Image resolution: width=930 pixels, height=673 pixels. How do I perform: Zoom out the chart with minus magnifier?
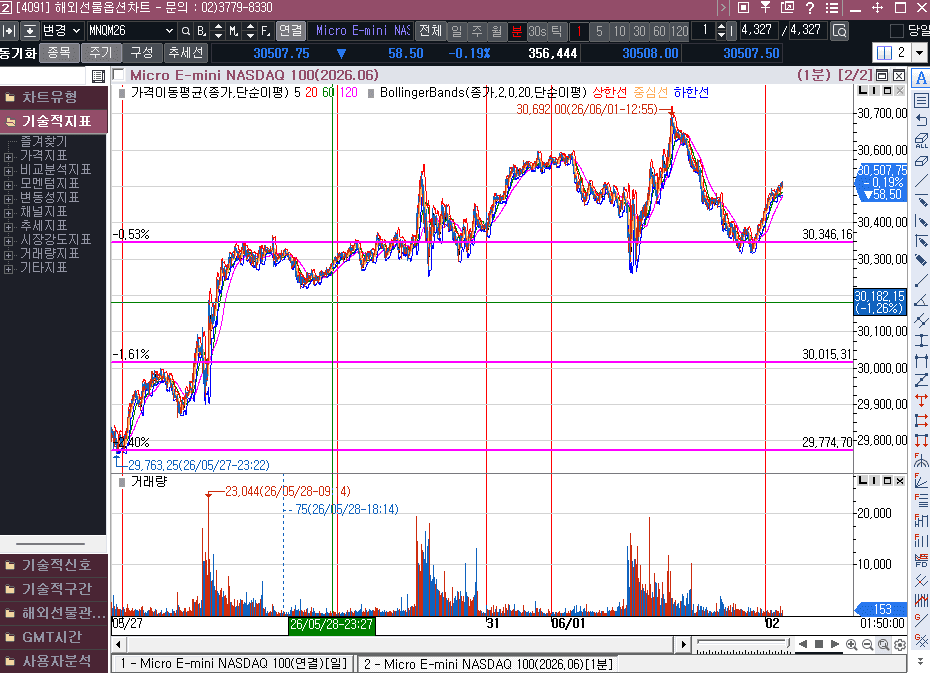click(x=867, y=645)
